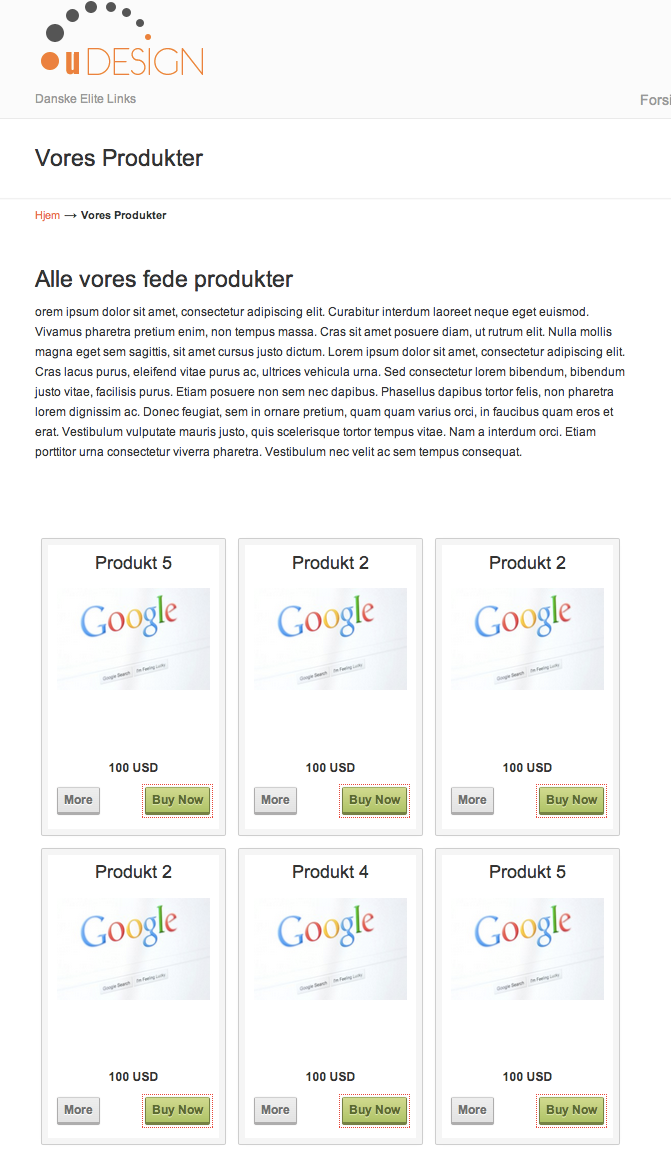Open Google thumbnail of top-right Produkt 2
This screenshot has width=671, height=1167.
527,639
